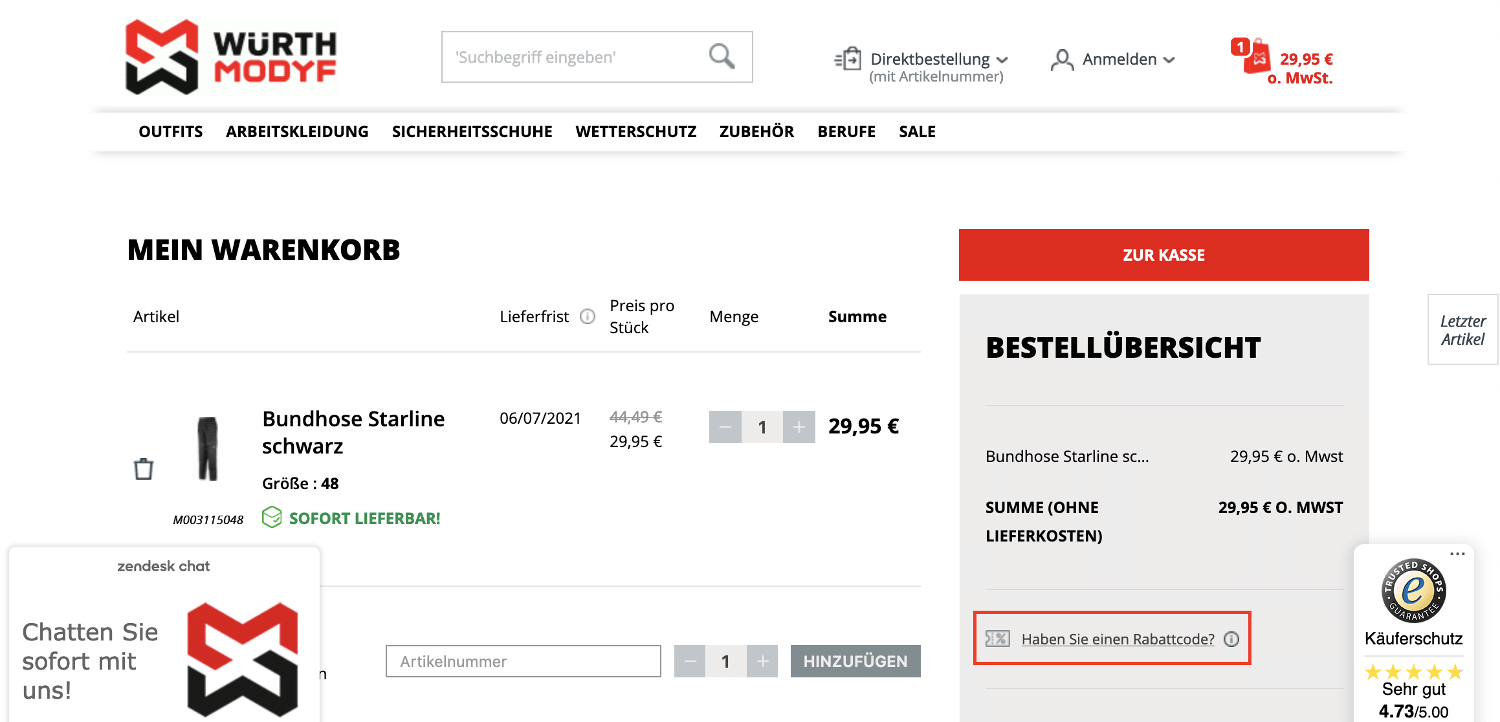Open the WETTERSCHUTZ menu
The image size is (1500, 722).
coord(636,131)
